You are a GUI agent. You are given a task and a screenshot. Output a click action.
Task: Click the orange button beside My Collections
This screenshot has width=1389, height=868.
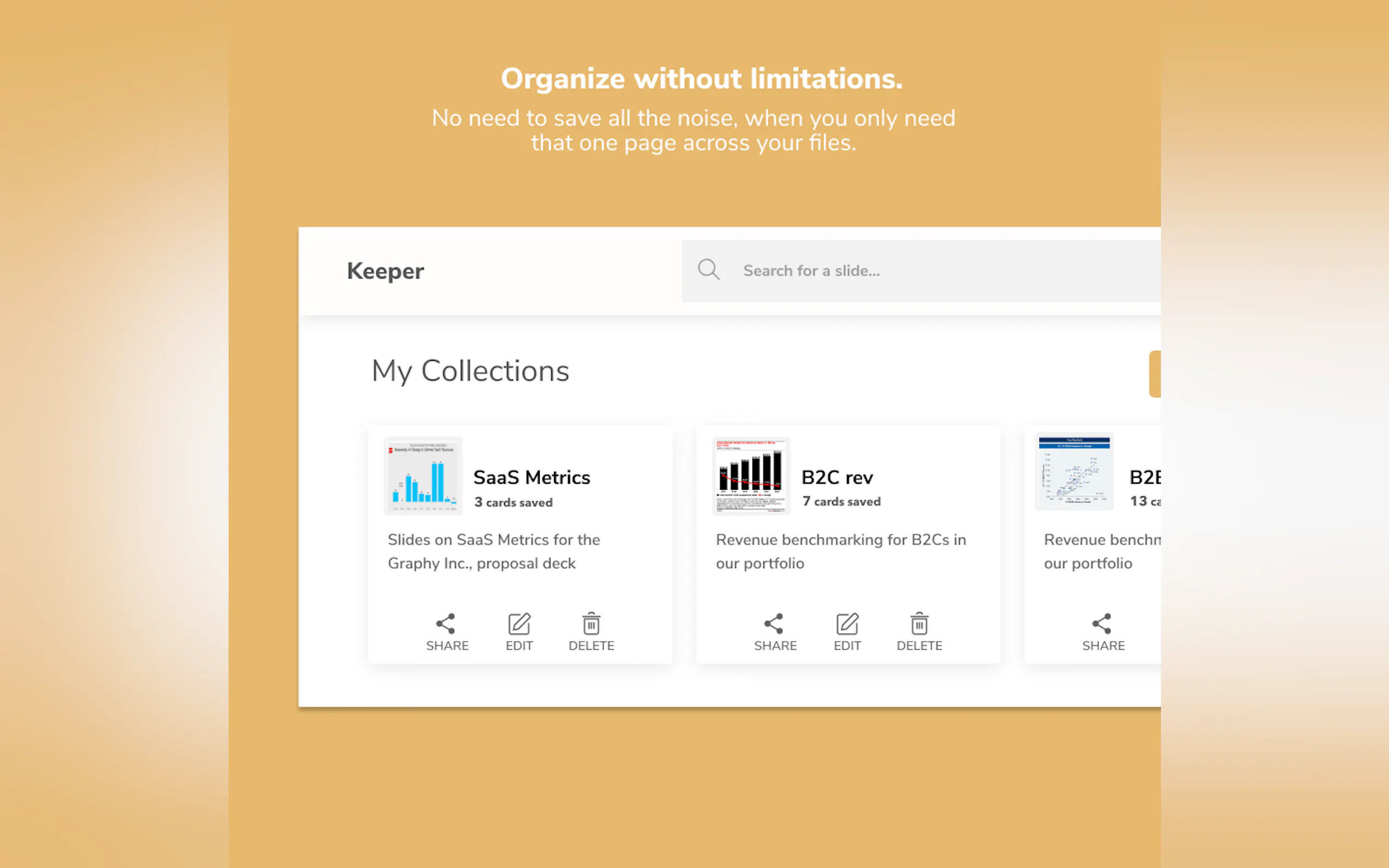(x=1155, y=374)
